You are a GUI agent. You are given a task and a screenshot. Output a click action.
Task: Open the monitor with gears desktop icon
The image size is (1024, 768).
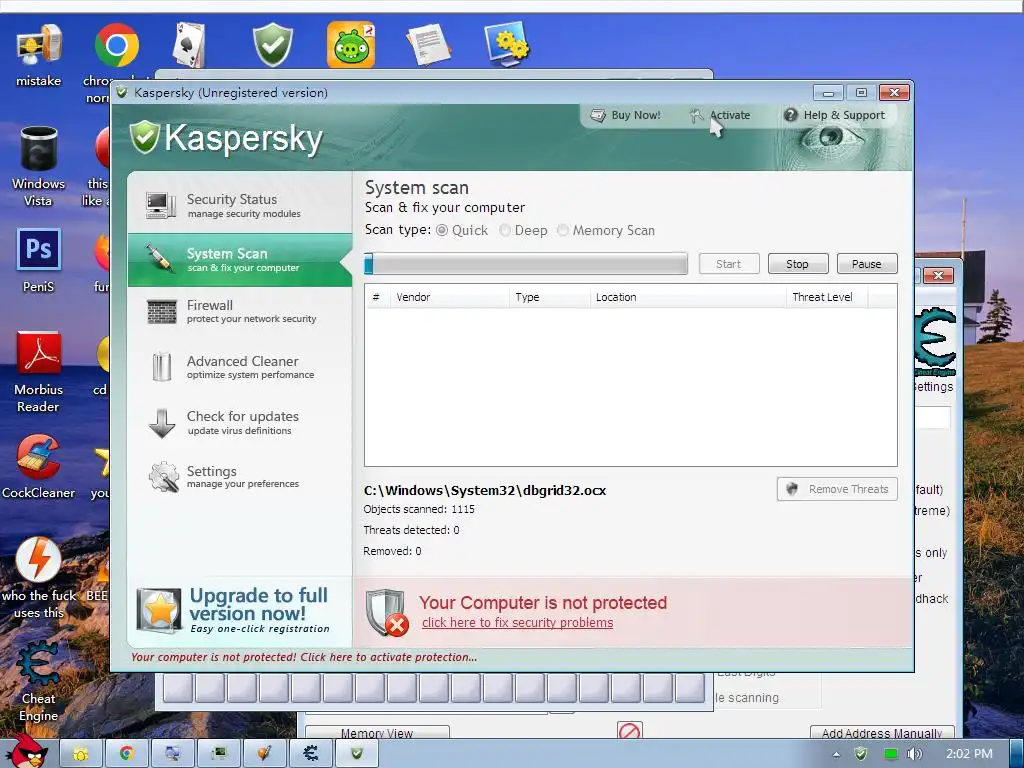[506, 44]
